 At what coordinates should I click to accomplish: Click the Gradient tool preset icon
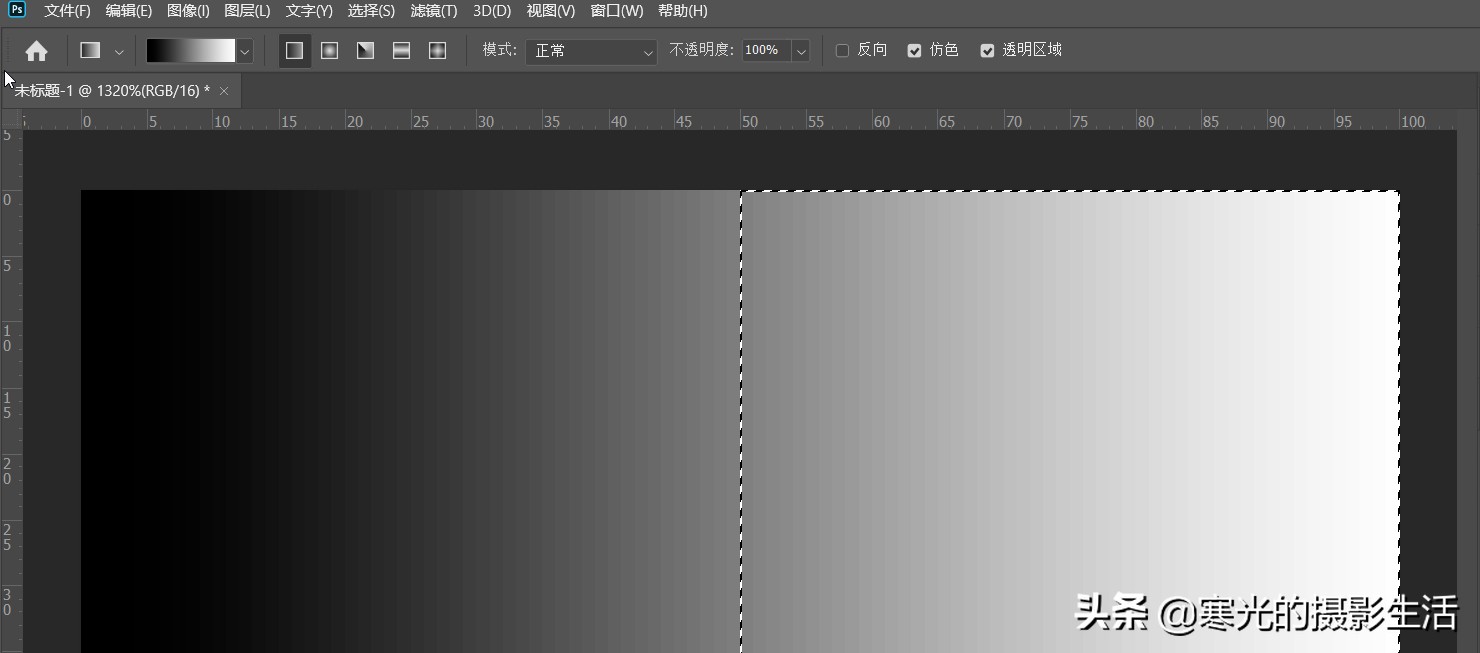pos(91,50)
